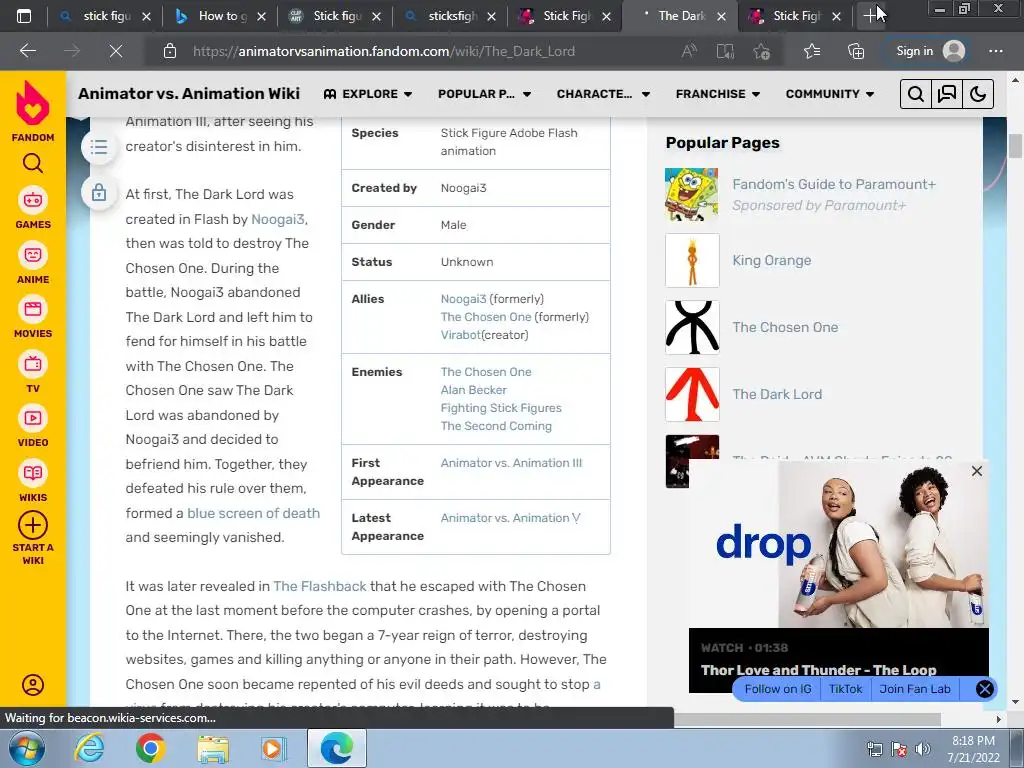Stop page loading with X button
This screenshot has height=768, width=1024.
[116, 51]
